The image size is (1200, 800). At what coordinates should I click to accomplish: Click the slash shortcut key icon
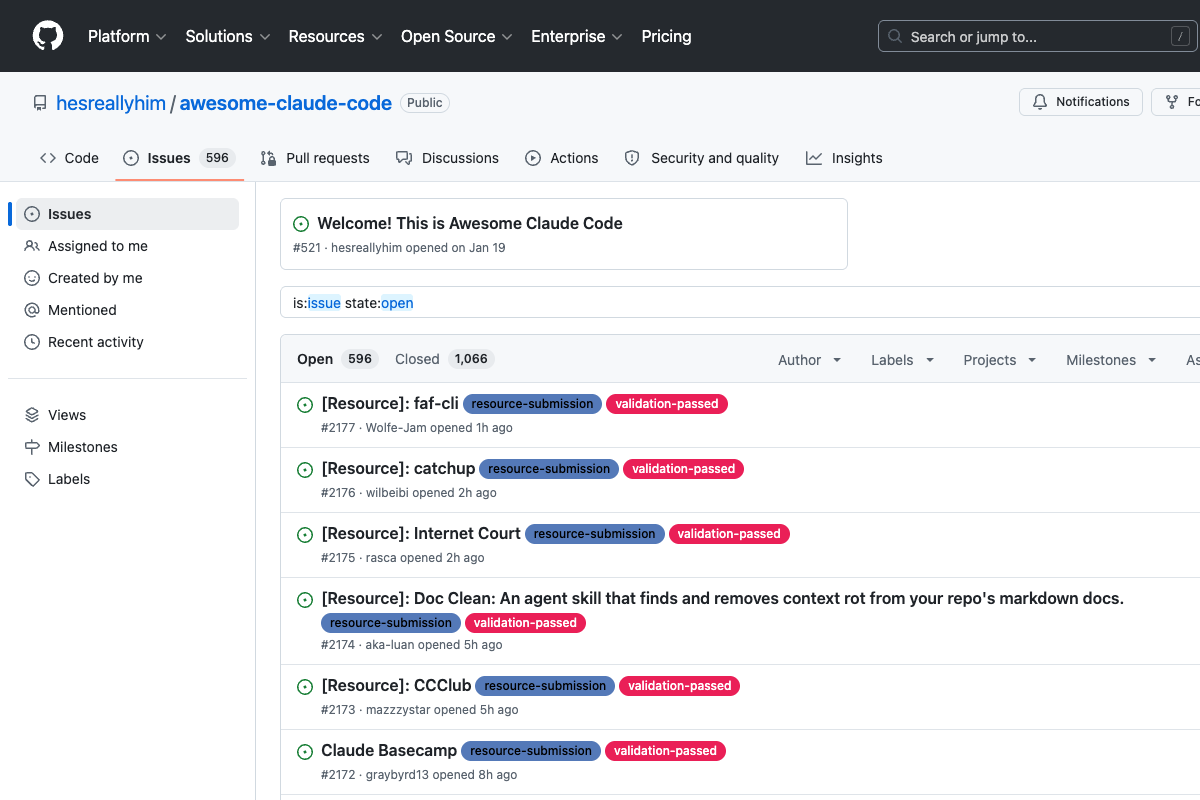click(x=1180, y=37)
